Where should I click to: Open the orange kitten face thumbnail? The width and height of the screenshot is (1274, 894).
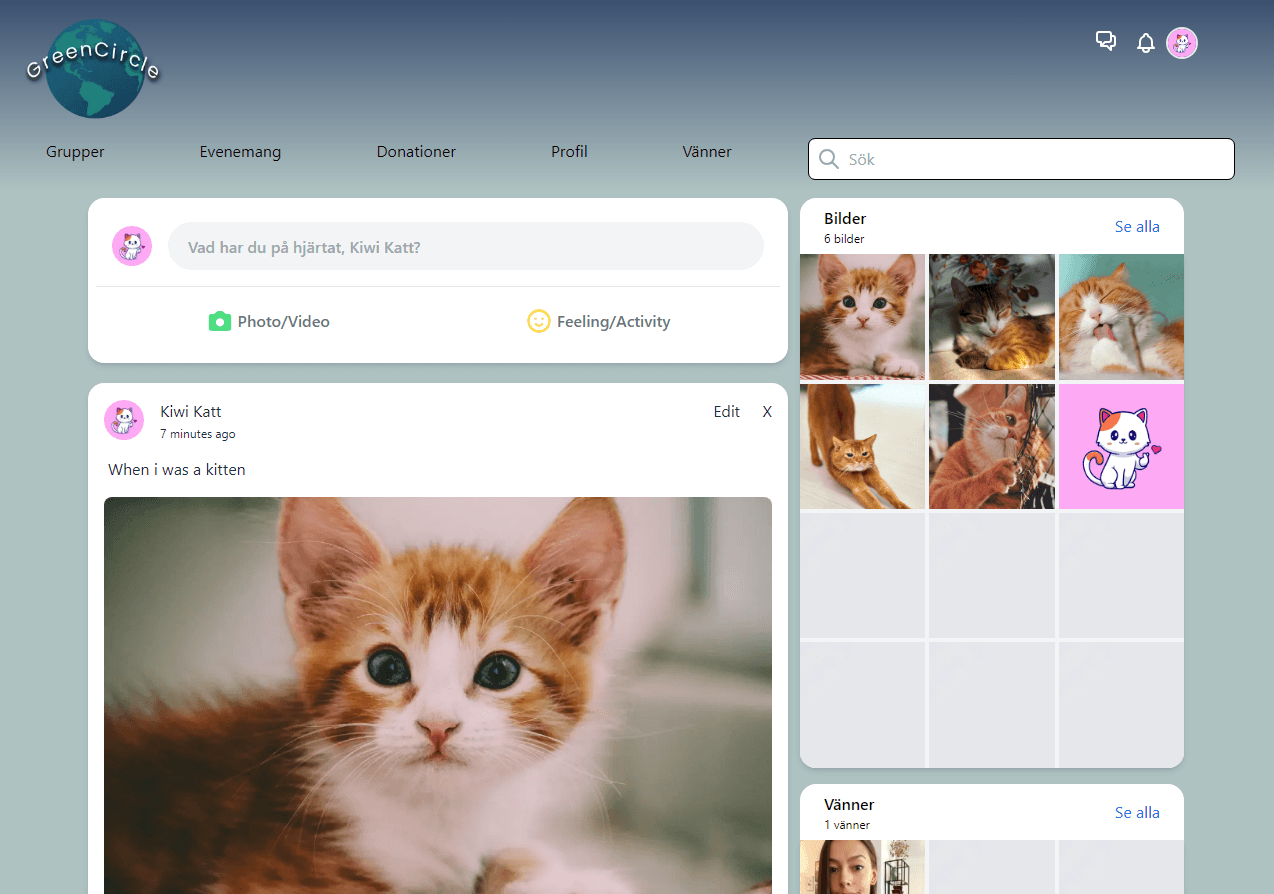(x=862, y=317)
